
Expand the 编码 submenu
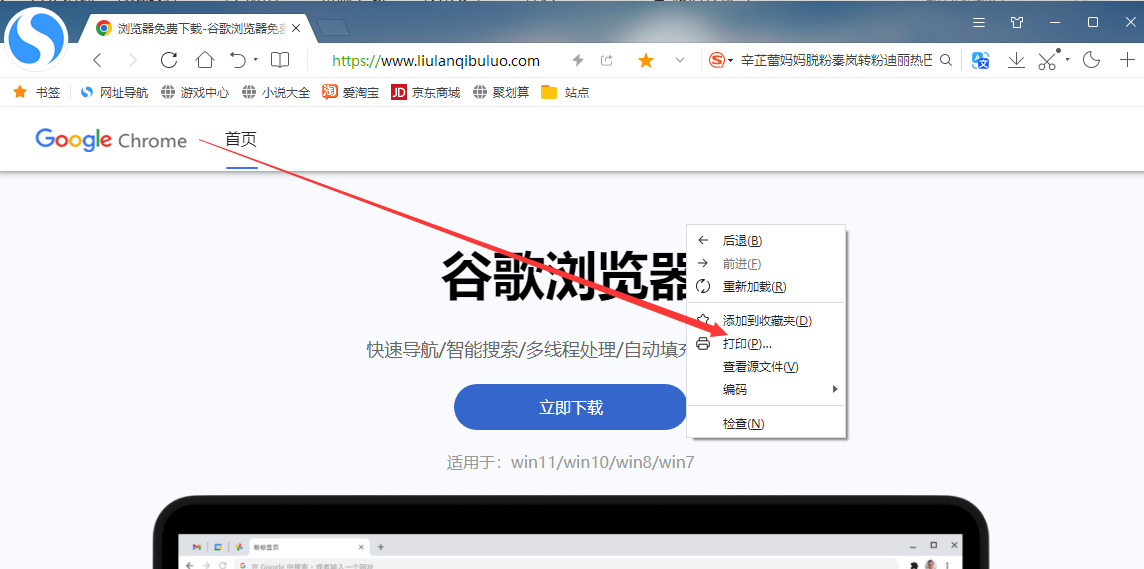766,390
